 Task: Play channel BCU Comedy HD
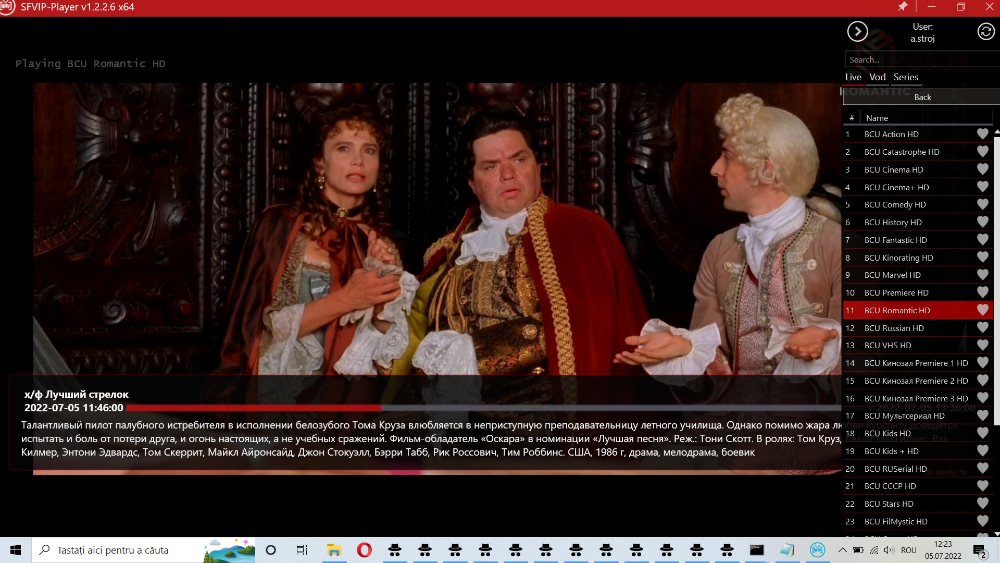(918, 205)
